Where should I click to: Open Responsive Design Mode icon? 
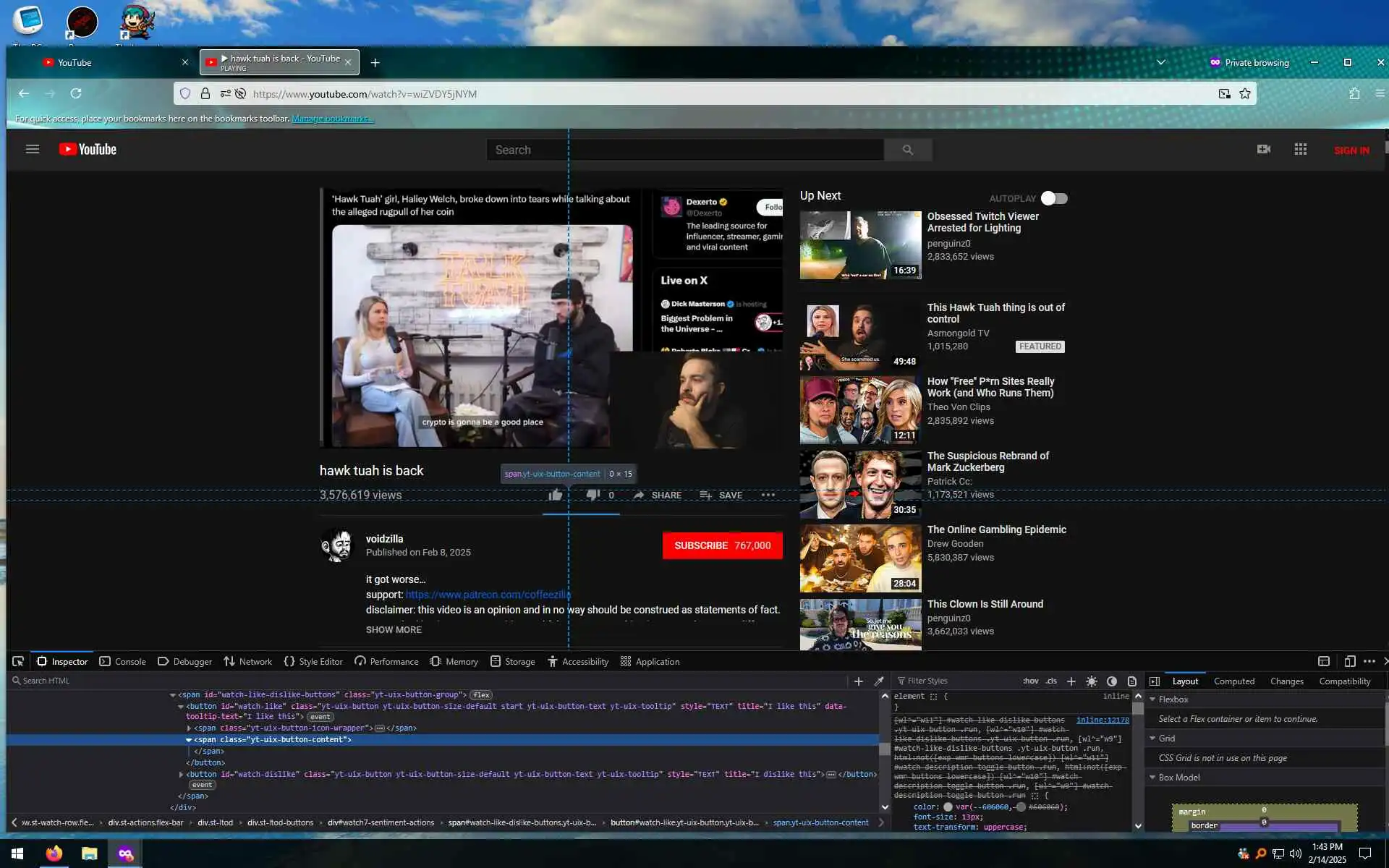tap(1349, 661)
